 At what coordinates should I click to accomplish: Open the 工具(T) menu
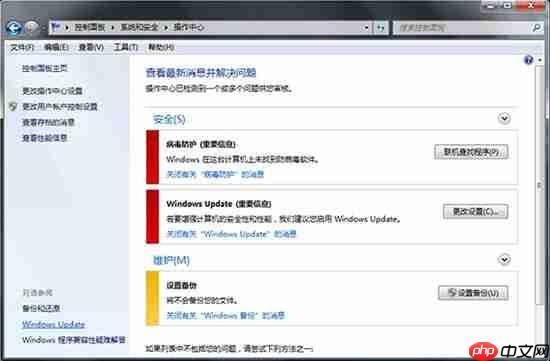(126, 47)
